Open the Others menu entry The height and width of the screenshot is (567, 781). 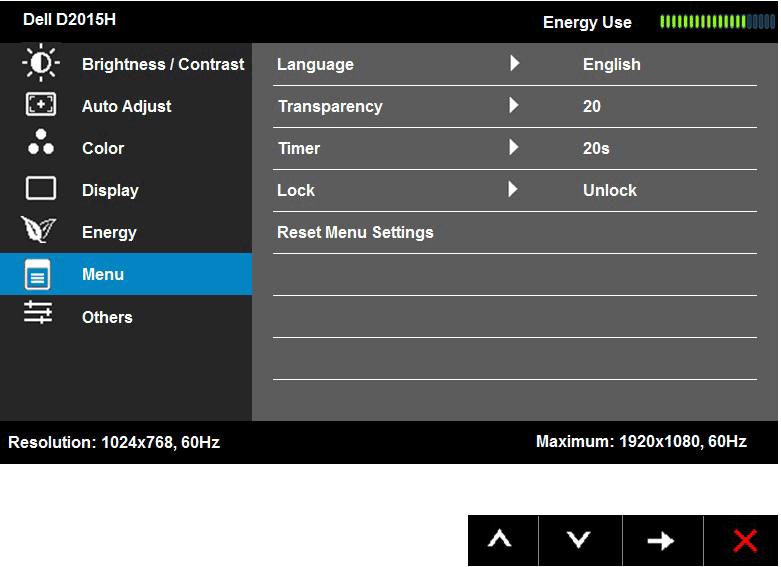pyautogui.click(x=126, y=317)
